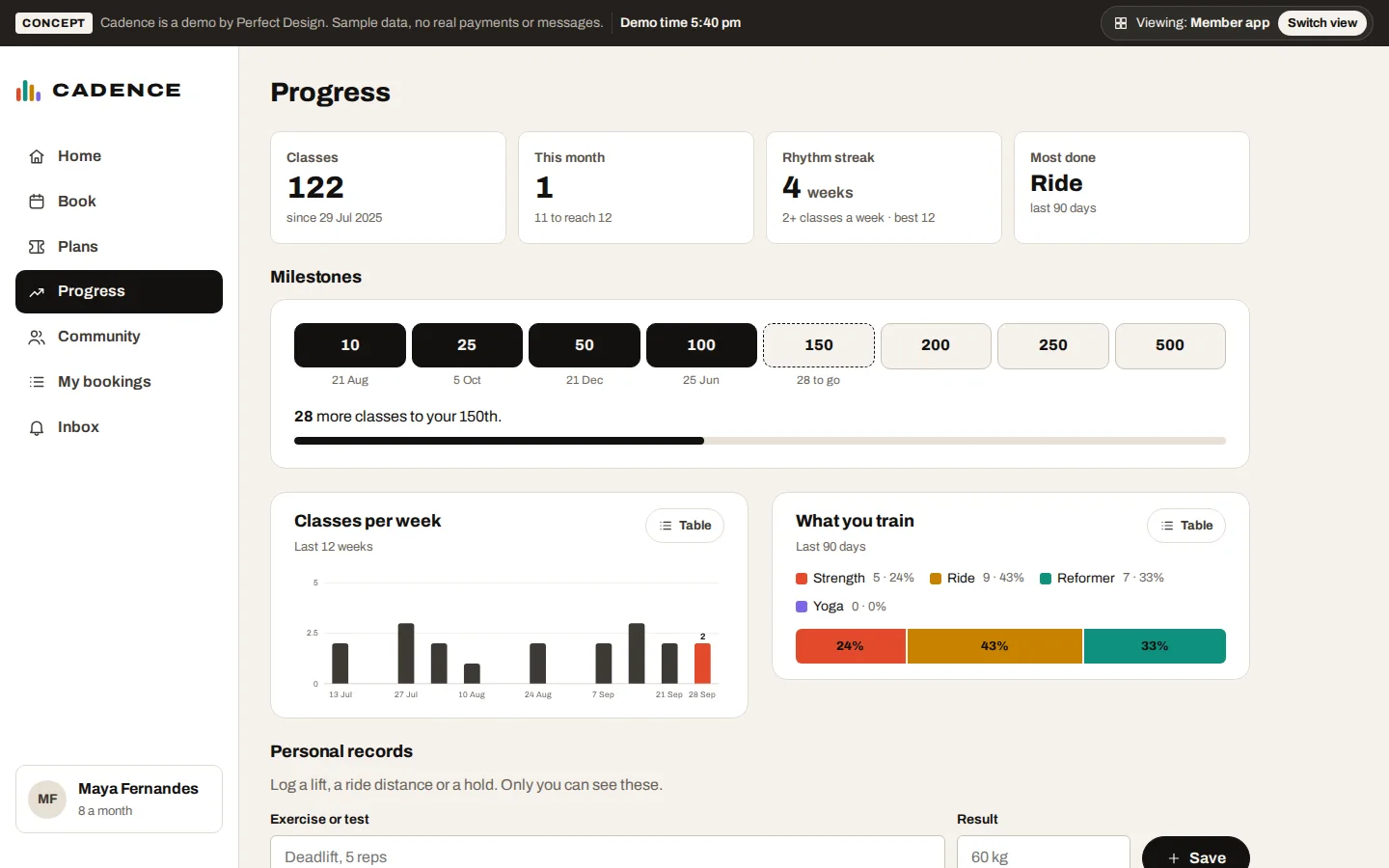1389x868 pixels.
Task: Open the Plans page
Action: (x=119, y=247)
